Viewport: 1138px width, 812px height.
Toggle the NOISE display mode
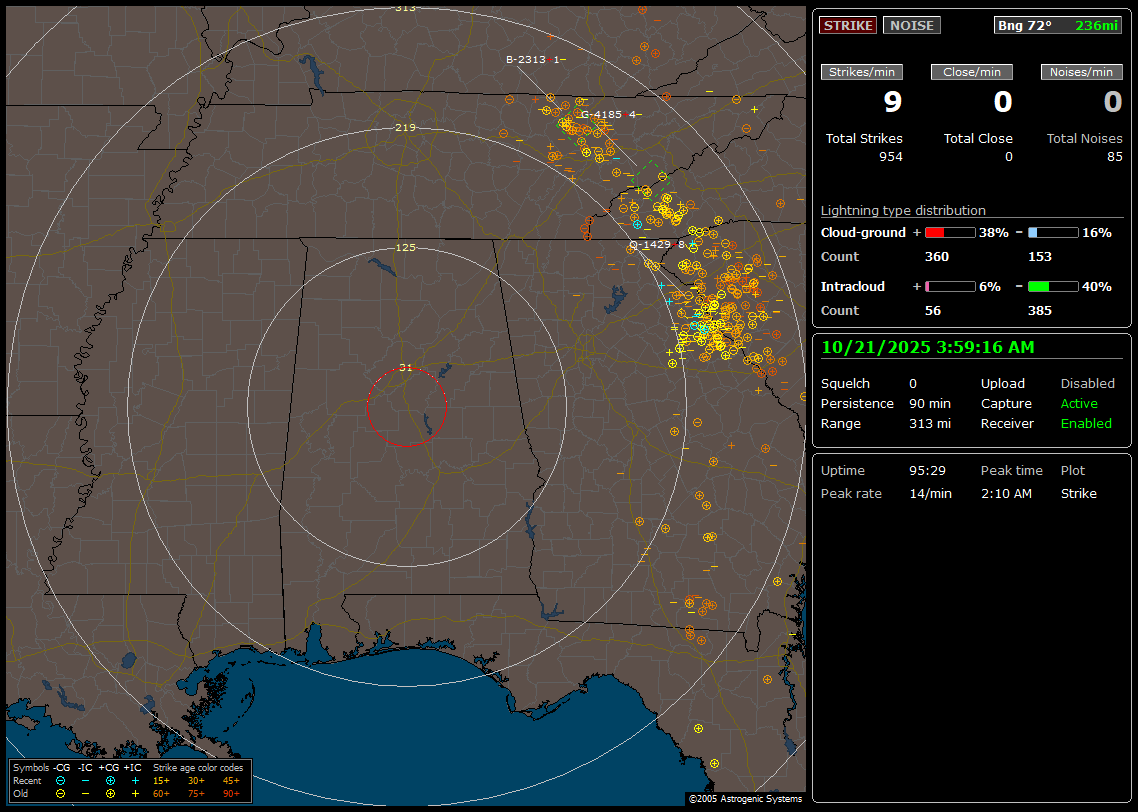coord(911,26)
